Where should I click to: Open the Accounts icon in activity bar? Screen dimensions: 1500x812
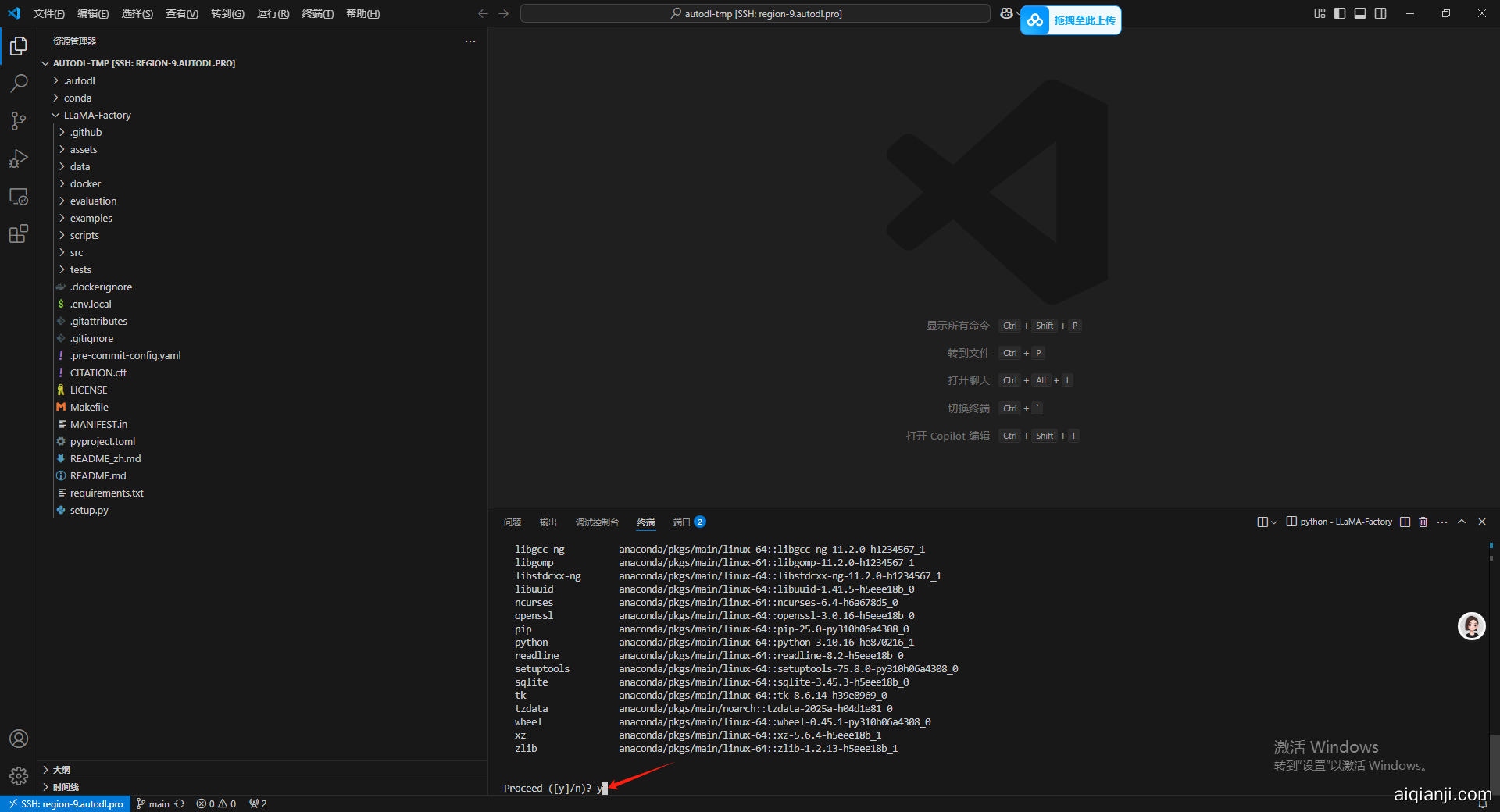coord(19,739)
